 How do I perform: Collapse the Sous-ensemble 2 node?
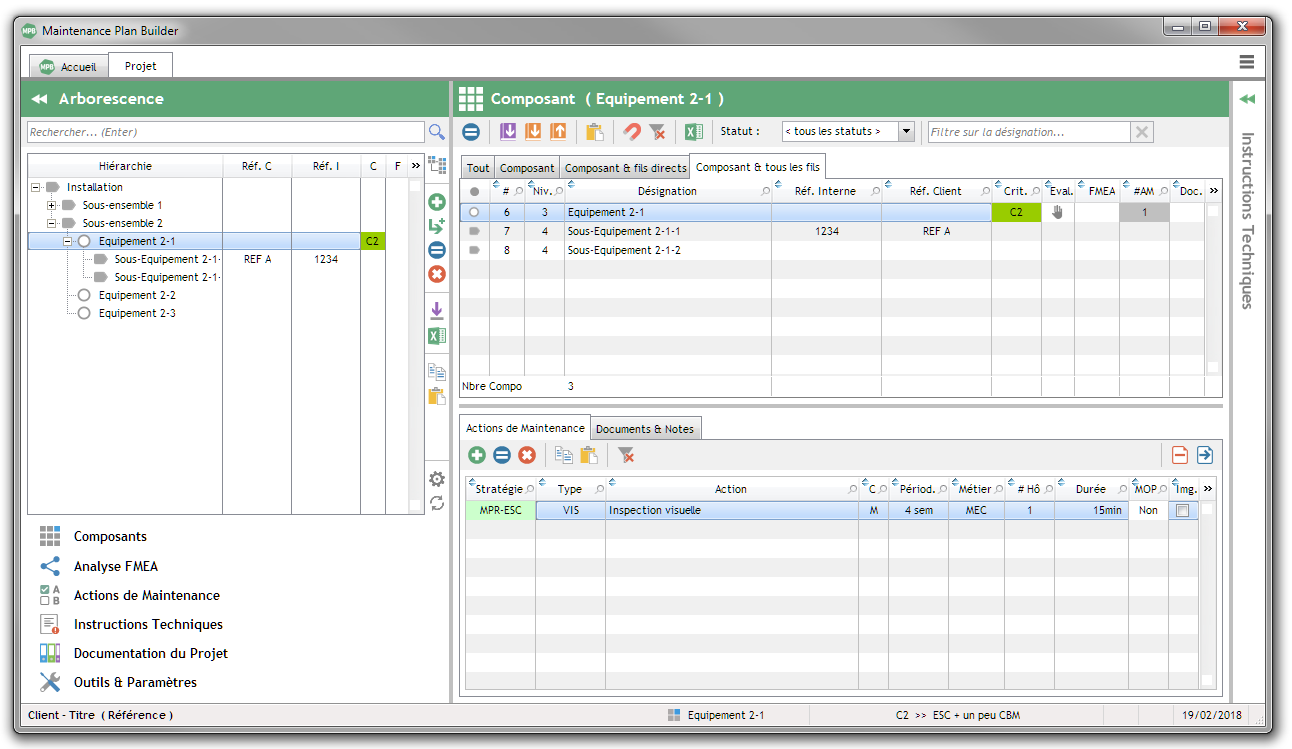[52, 223]
